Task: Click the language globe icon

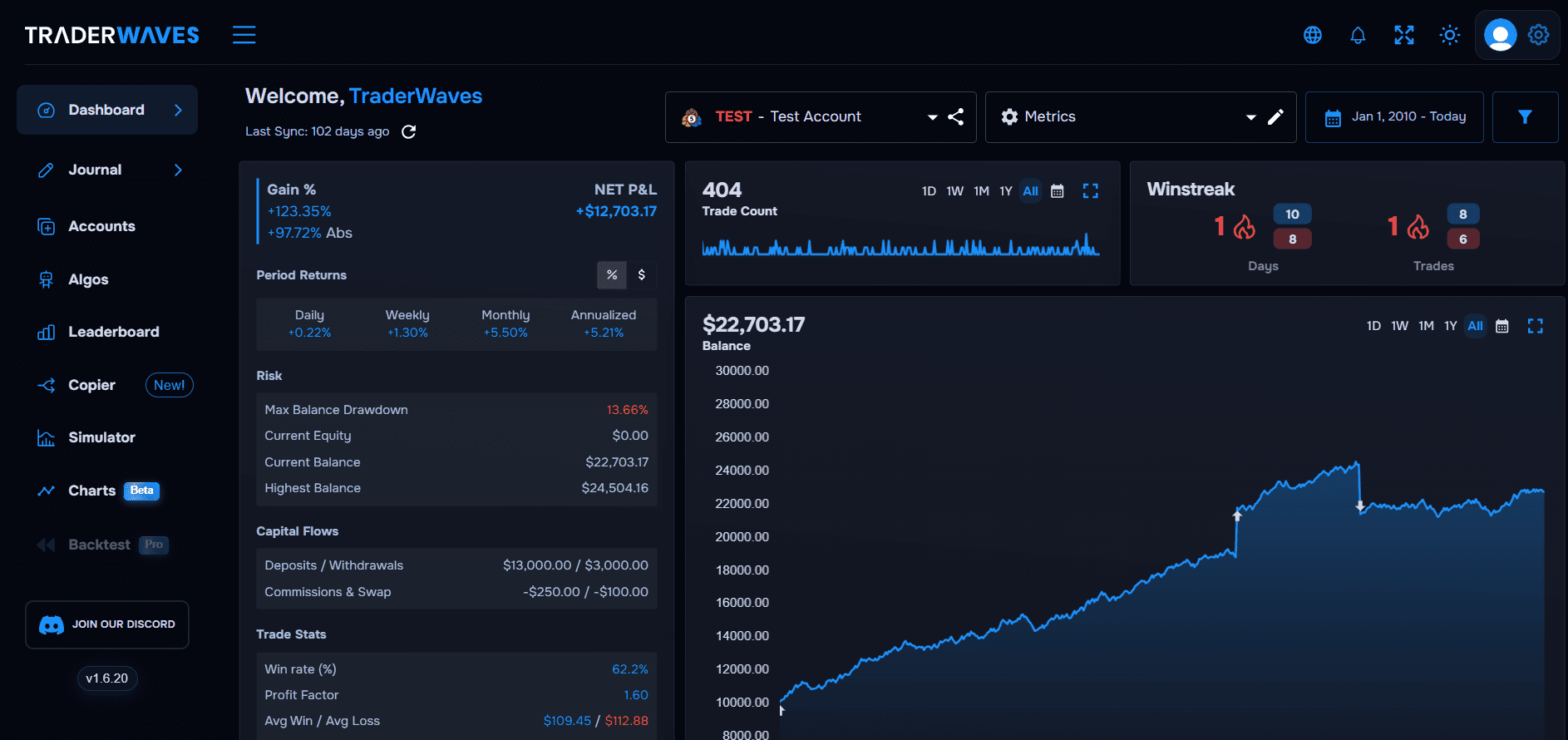Action: point(1312,35)
